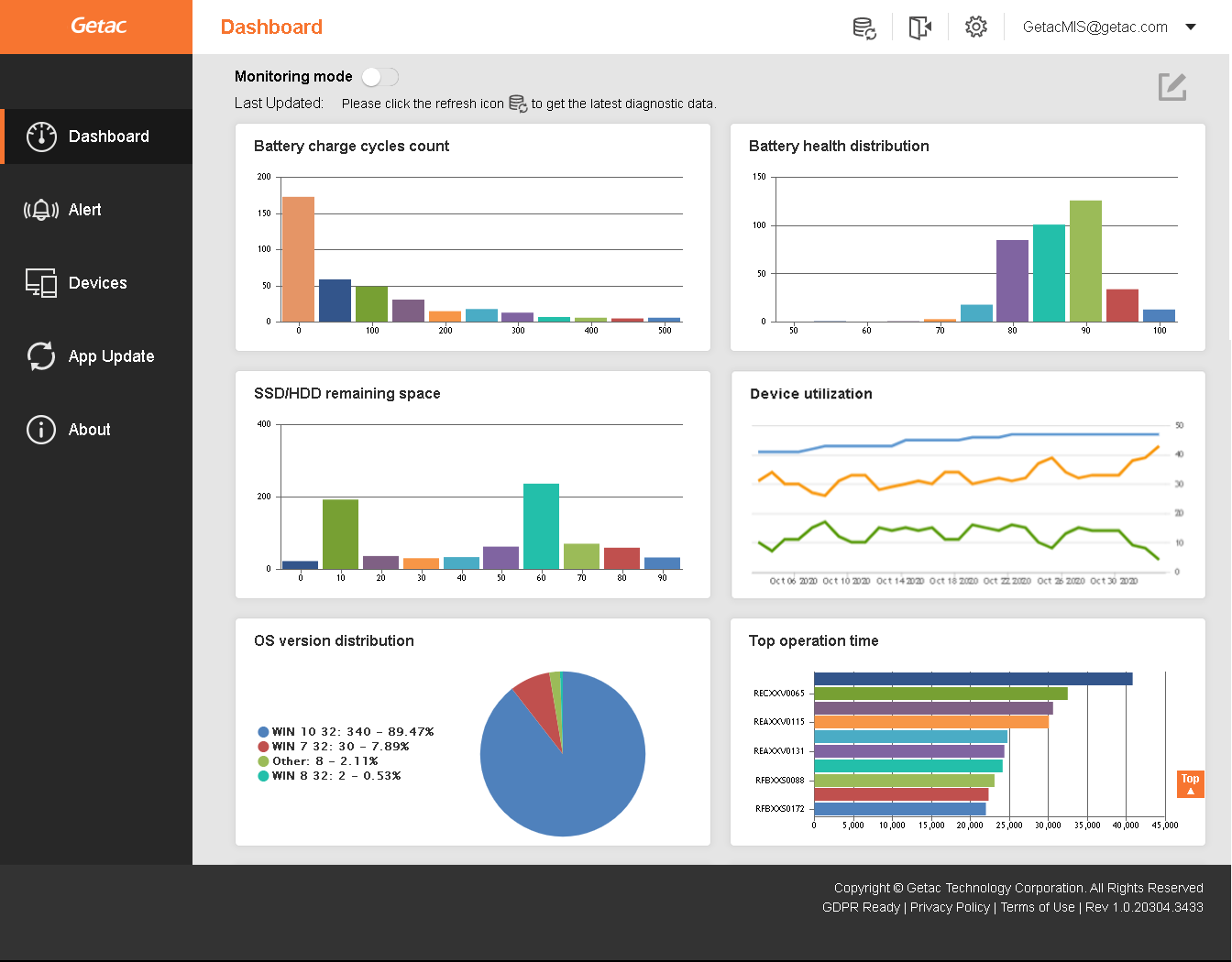
Task: Click the RFBXXS0088 device label
Action: (x=779, y=781)
